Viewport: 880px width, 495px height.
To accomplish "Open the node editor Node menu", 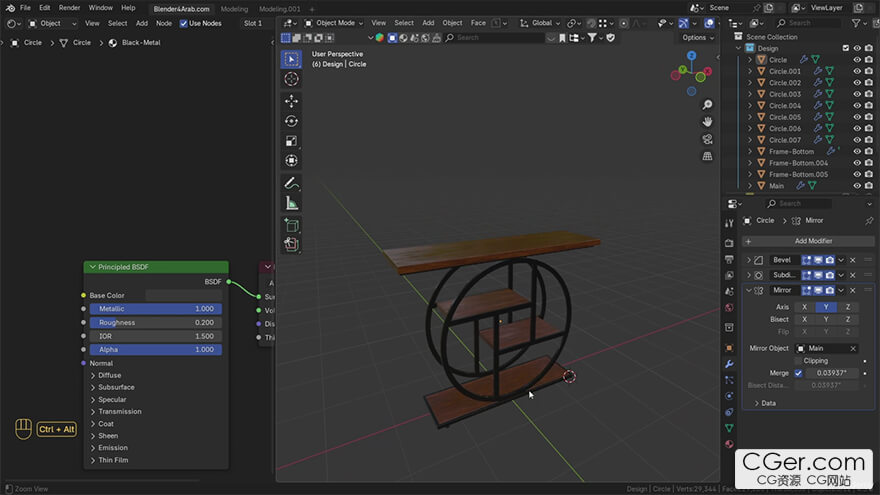I will 164,24.
